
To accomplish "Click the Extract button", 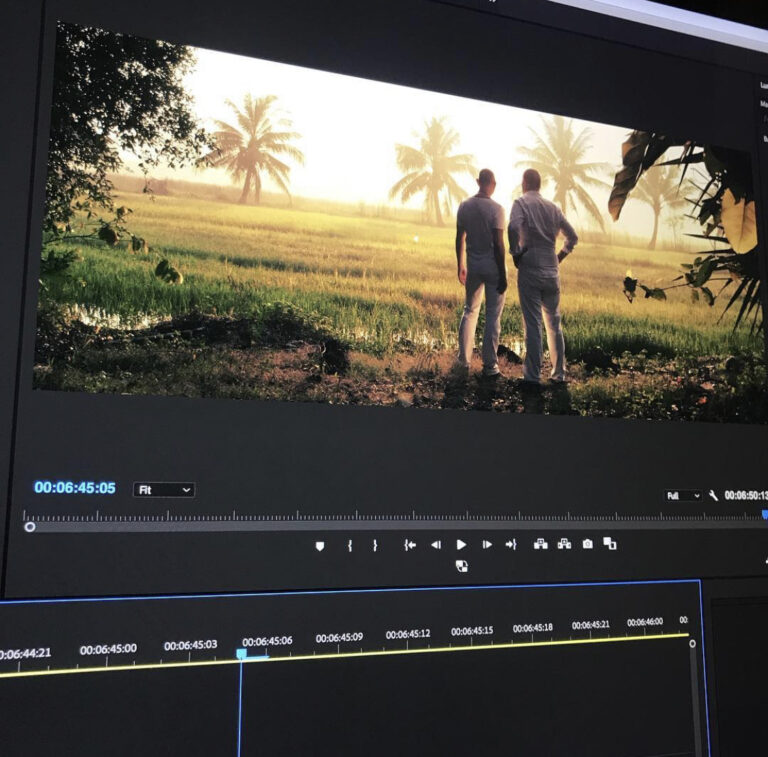I will [x=564, y=544].
